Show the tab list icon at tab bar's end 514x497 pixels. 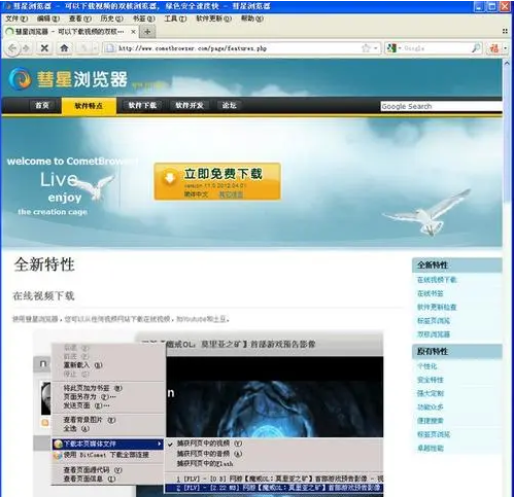click(x=505, y=31)
